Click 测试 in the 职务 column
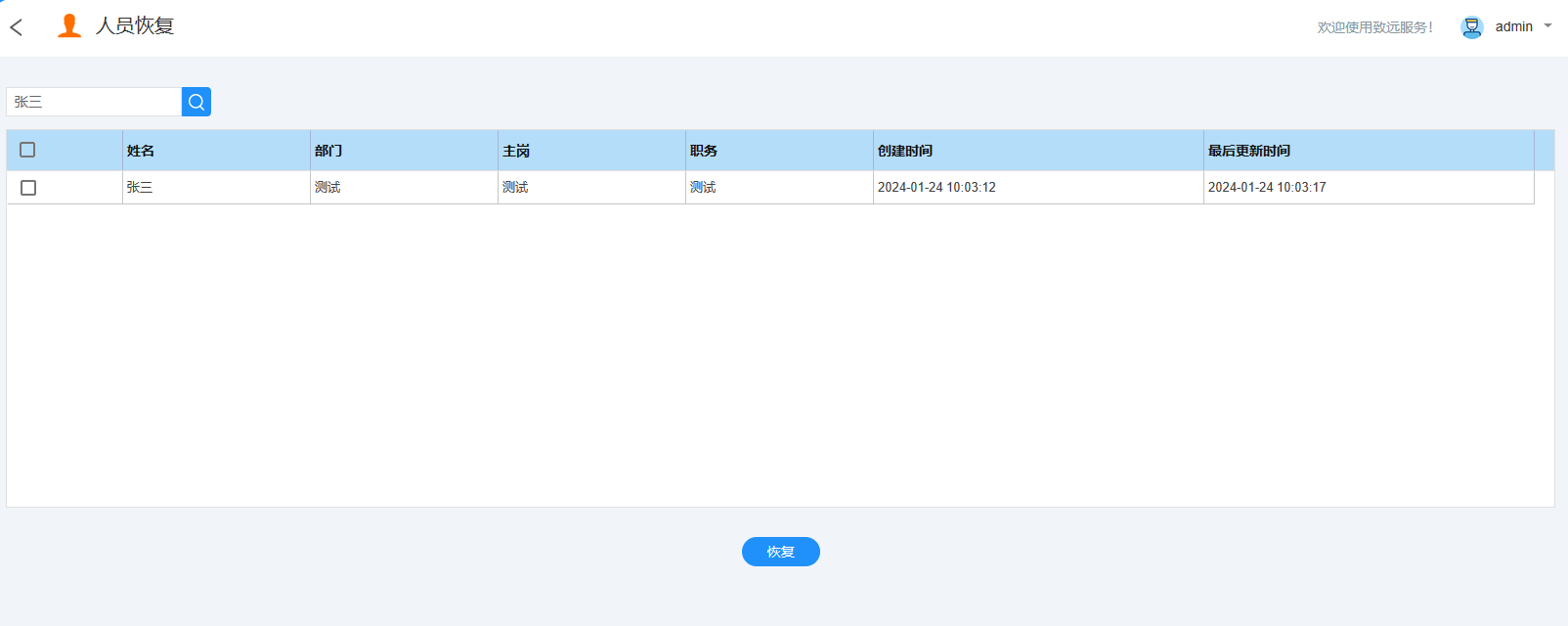 703,187
